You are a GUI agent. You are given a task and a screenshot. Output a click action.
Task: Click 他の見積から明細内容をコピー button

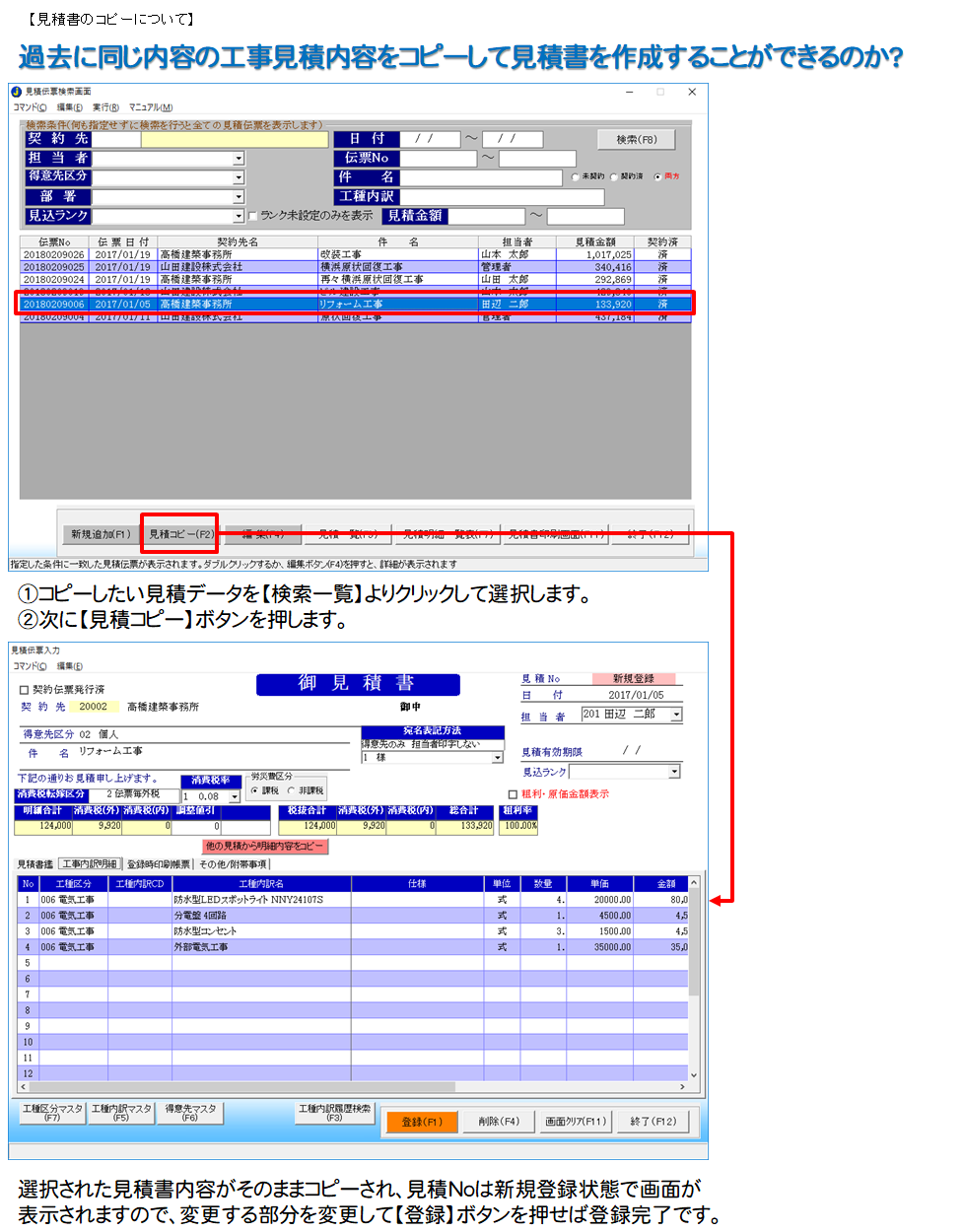tap(264, 846)
